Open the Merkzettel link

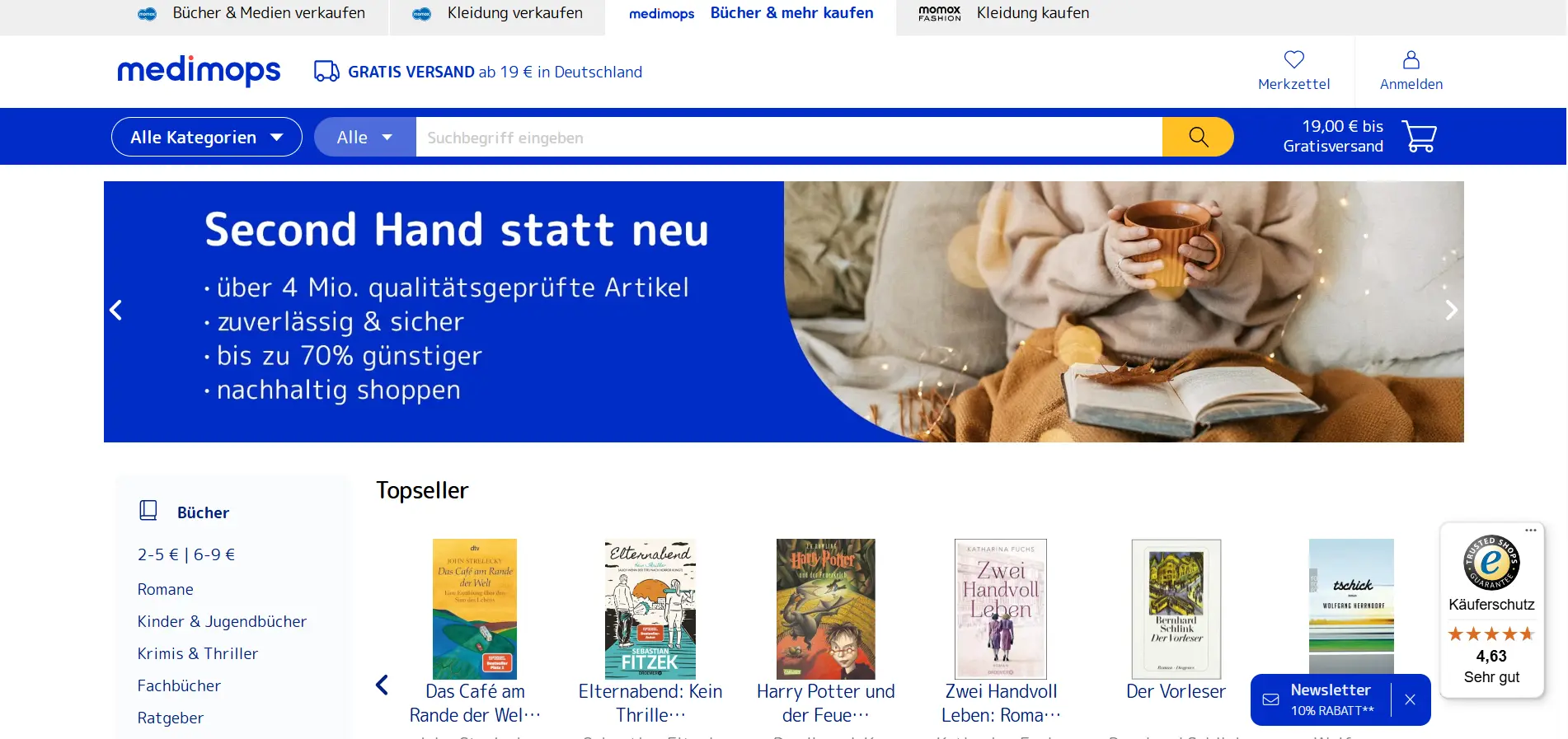point(1293,84)
